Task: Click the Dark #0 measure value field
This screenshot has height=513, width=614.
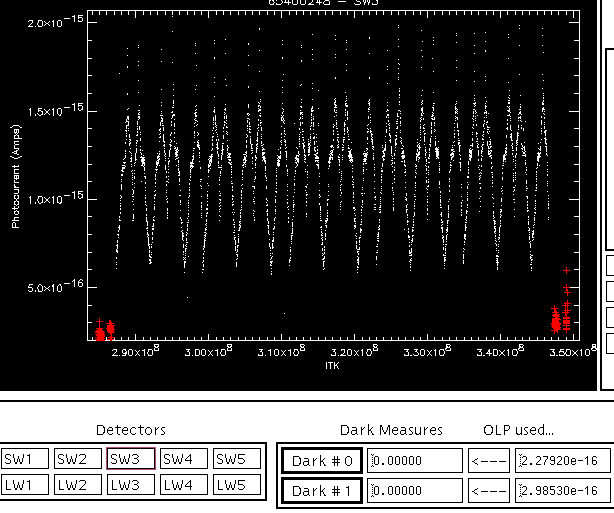Action: [415, 461]
